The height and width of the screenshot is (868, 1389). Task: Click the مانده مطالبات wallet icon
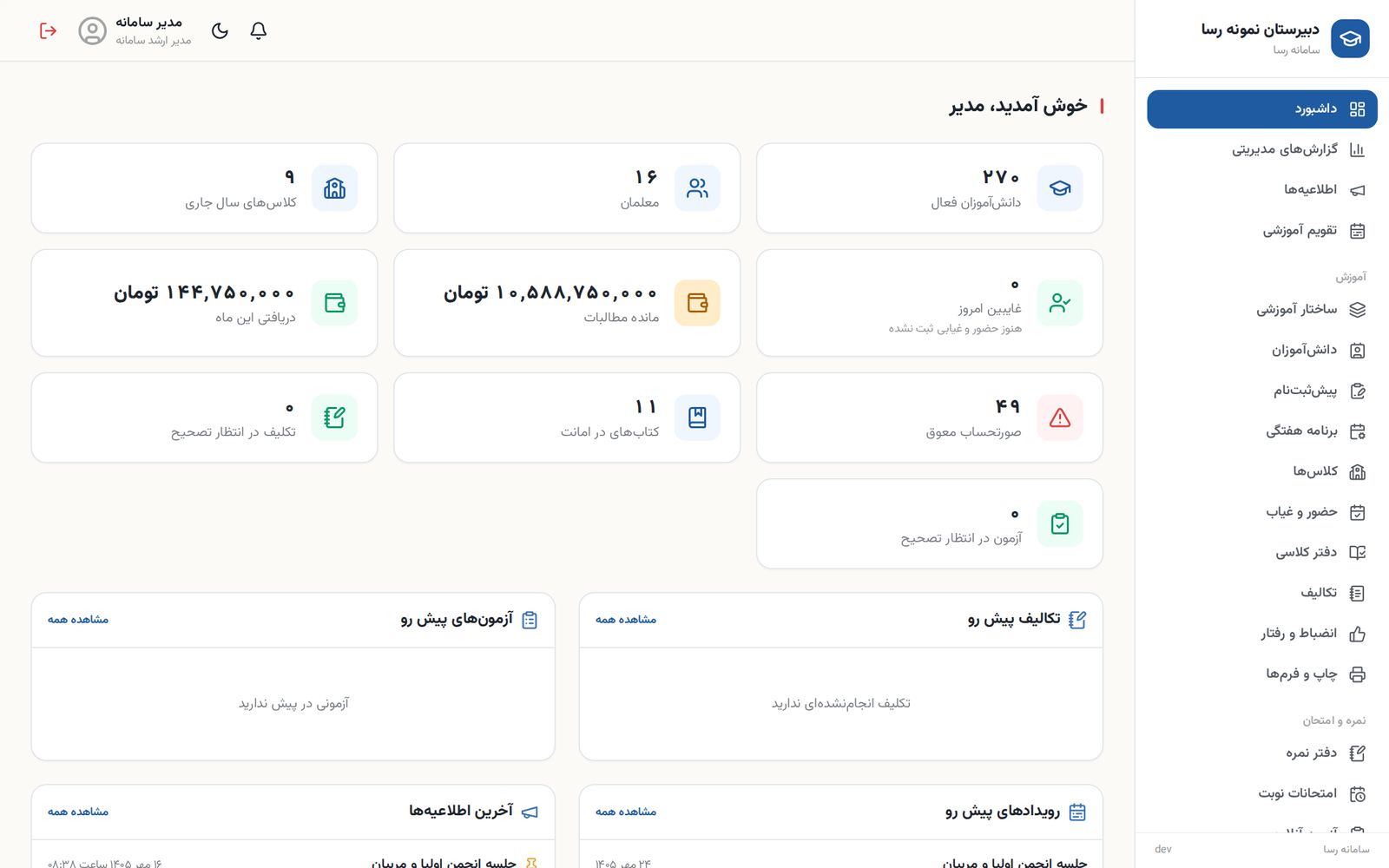697,303
